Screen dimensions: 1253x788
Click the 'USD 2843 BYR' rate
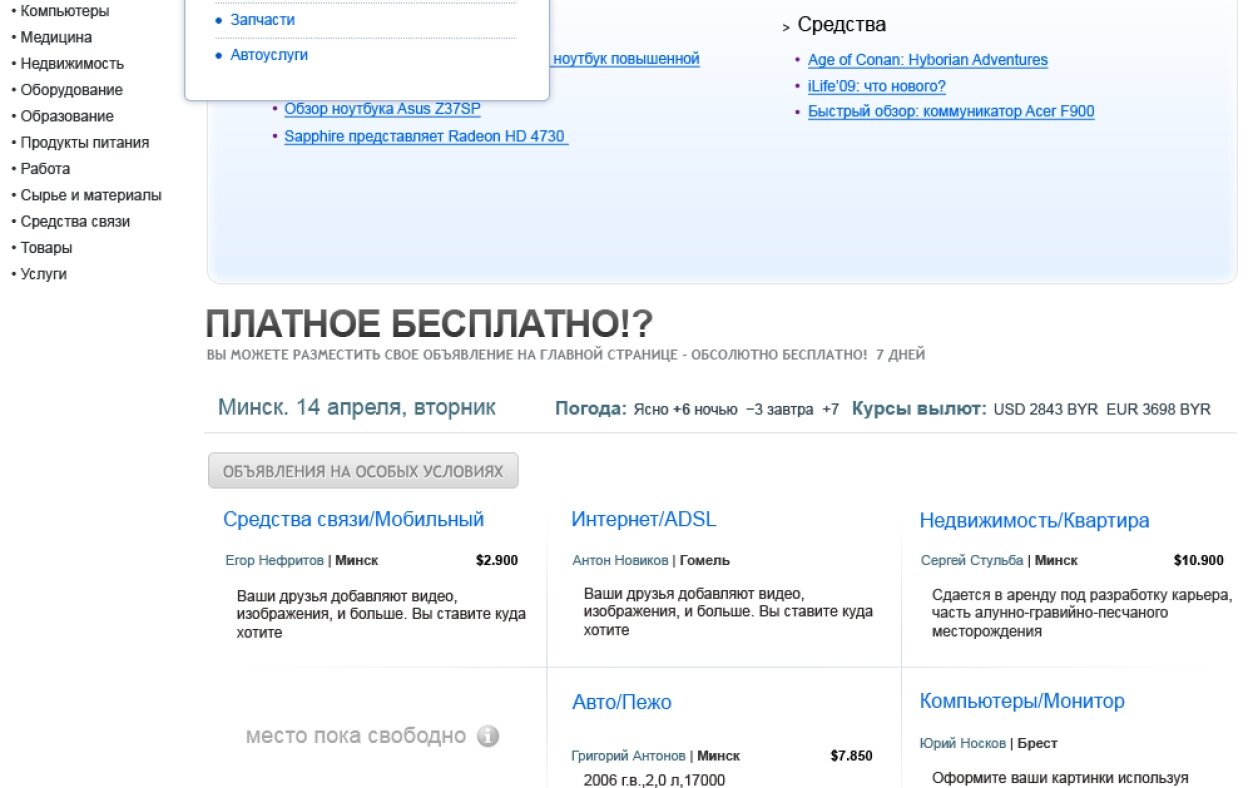[1046, 409]
